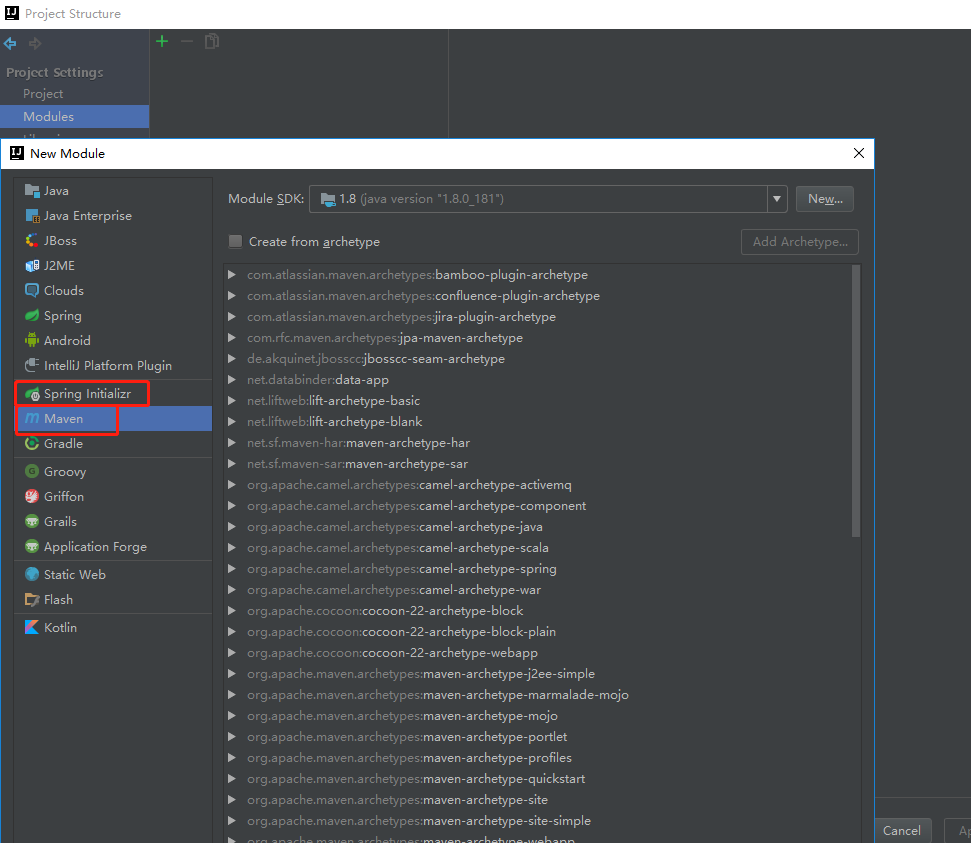Select Project under Project Settings
Image resolution: width=971 pixels, height=843 pixels.
click(43, 94)
